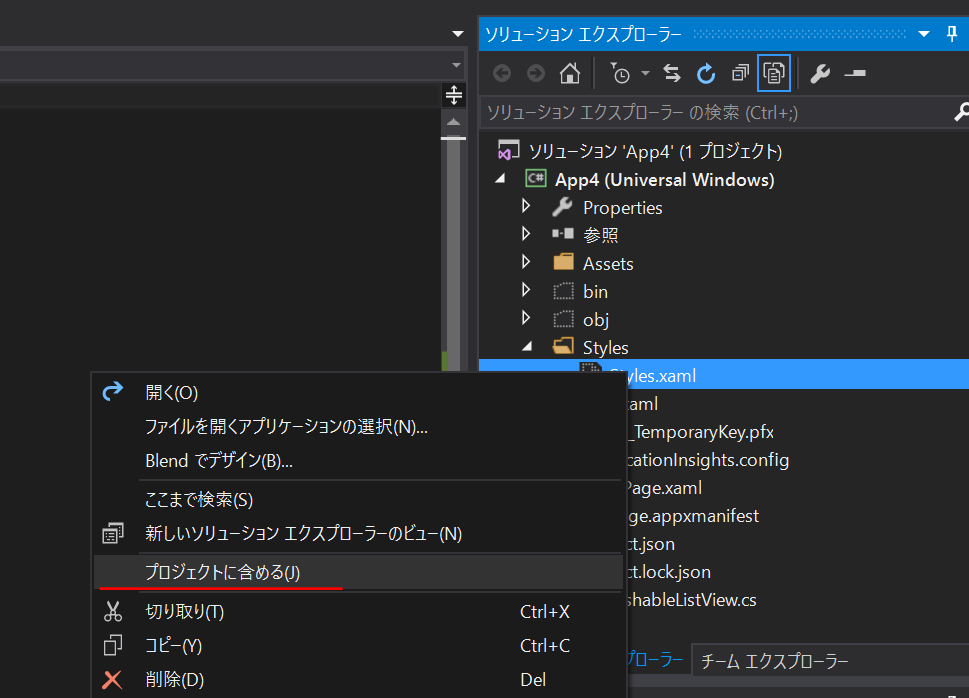Open the pending changes filter clock icon
The width and height of the screenshot is (969, 698).
click(620, 74)
